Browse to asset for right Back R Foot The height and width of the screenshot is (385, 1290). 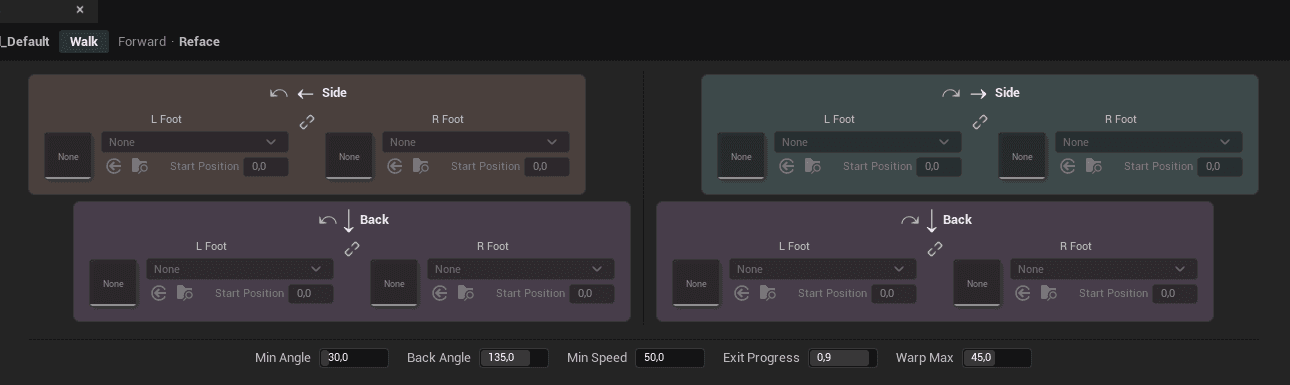1049,293
